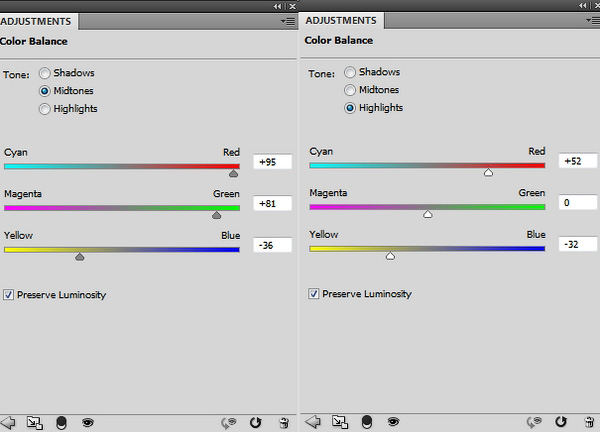The height and width of the screenshot is (432, 600).
Task: Open the left Adjustments panel flyout menu
Action: click(288, 22)
